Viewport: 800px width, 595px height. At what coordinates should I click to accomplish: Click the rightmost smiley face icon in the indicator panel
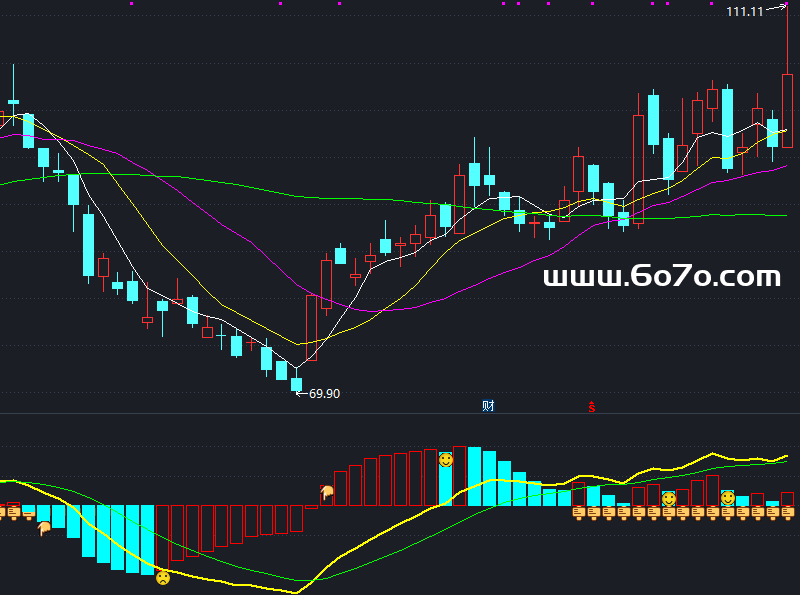coord(728,498)
